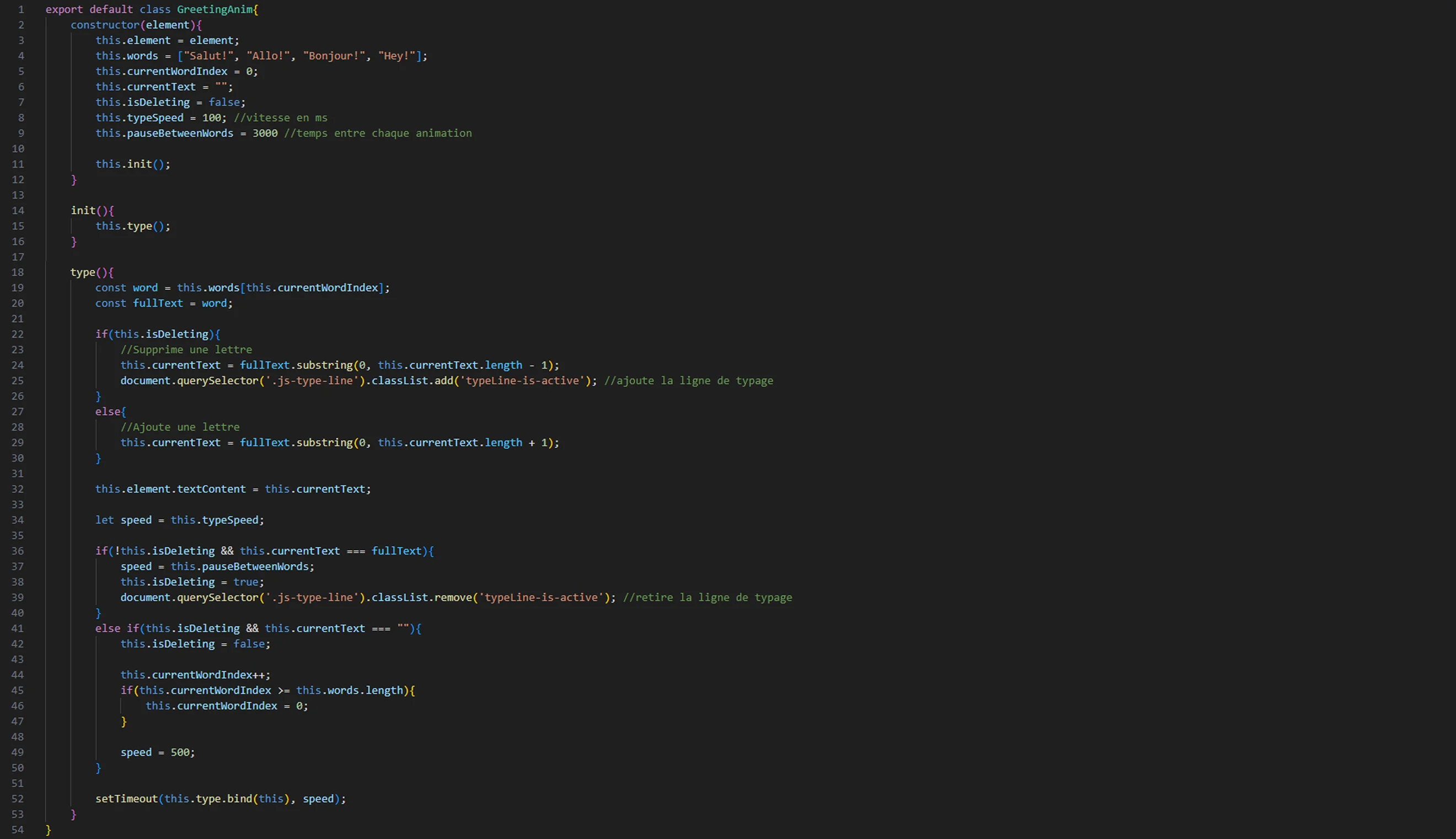
Task: Place cursor on GreetingAnim class name
Action: [x=215, y=9]
